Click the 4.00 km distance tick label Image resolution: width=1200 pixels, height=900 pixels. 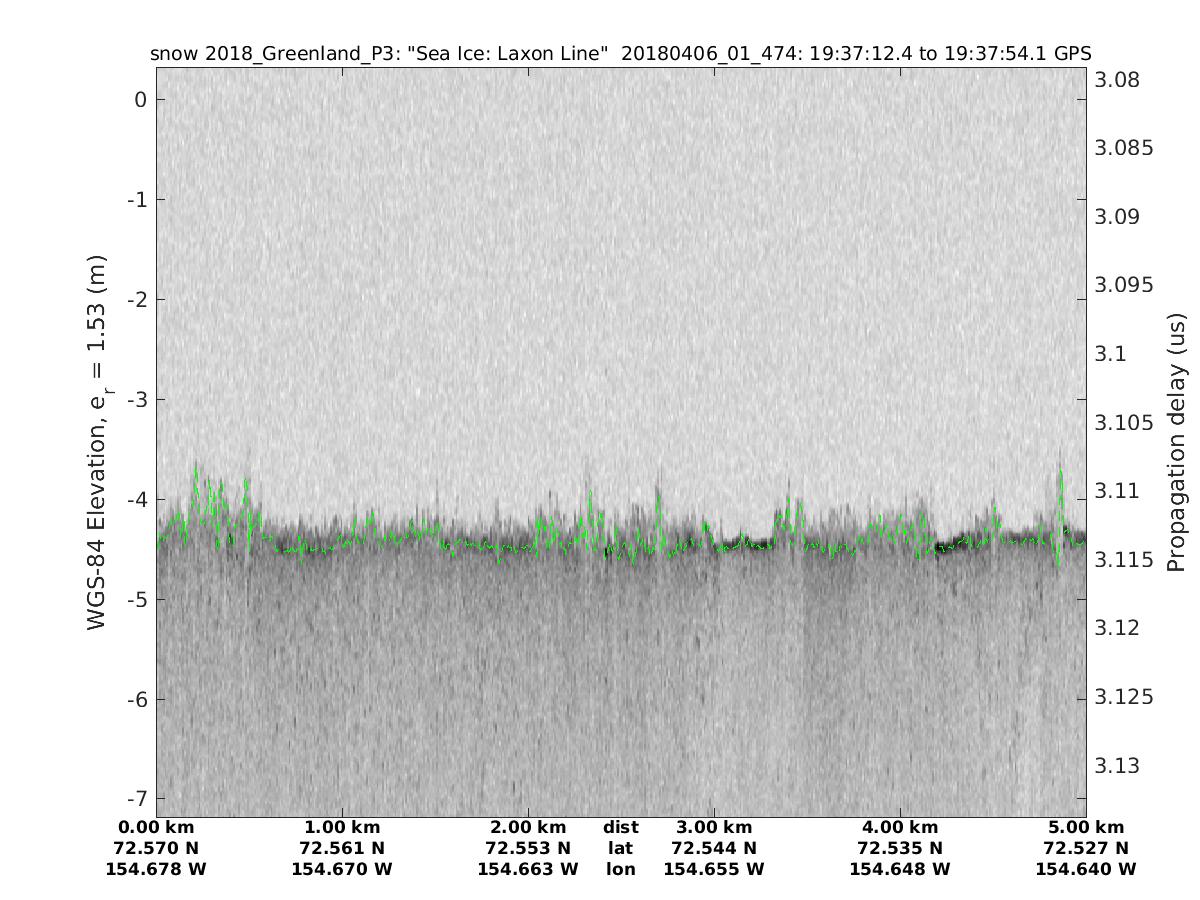coord(900,827)
